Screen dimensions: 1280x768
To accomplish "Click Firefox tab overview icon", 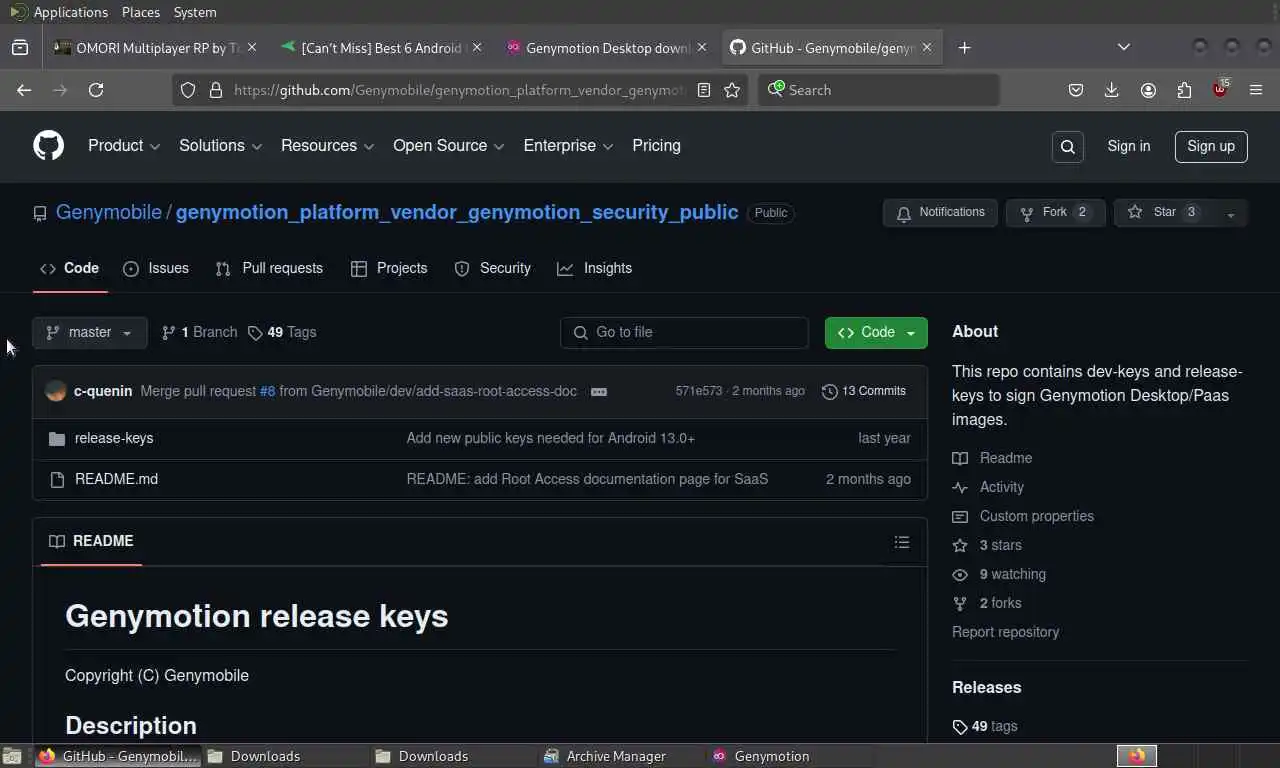I will click(20, 47).
